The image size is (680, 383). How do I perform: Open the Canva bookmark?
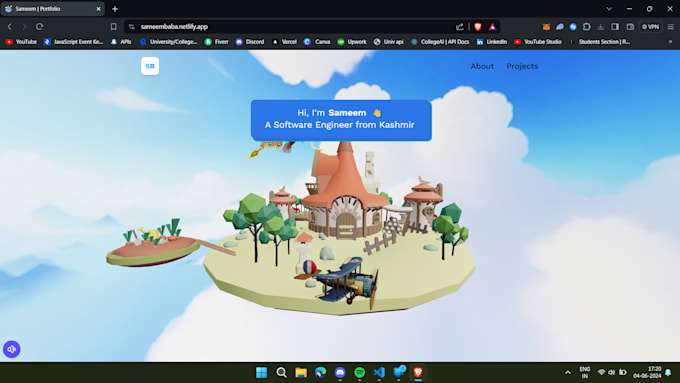tap(317, 42)
